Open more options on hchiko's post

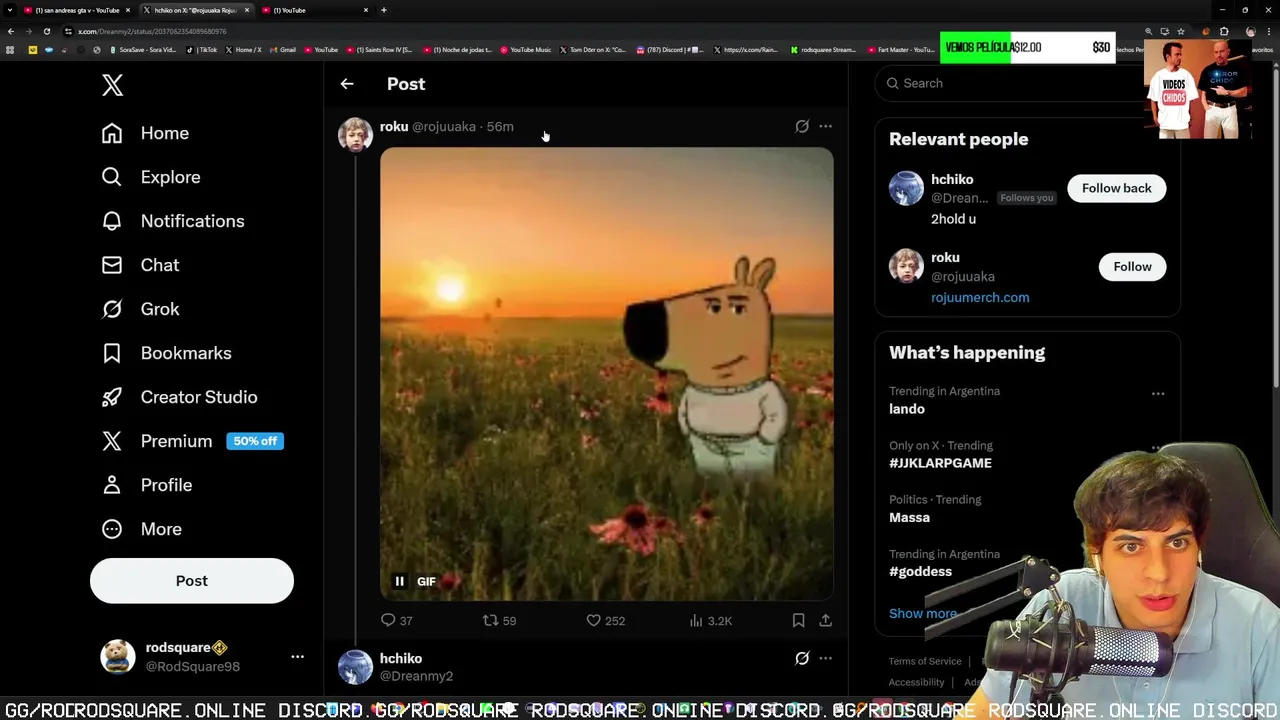click(x=825, y=658)
